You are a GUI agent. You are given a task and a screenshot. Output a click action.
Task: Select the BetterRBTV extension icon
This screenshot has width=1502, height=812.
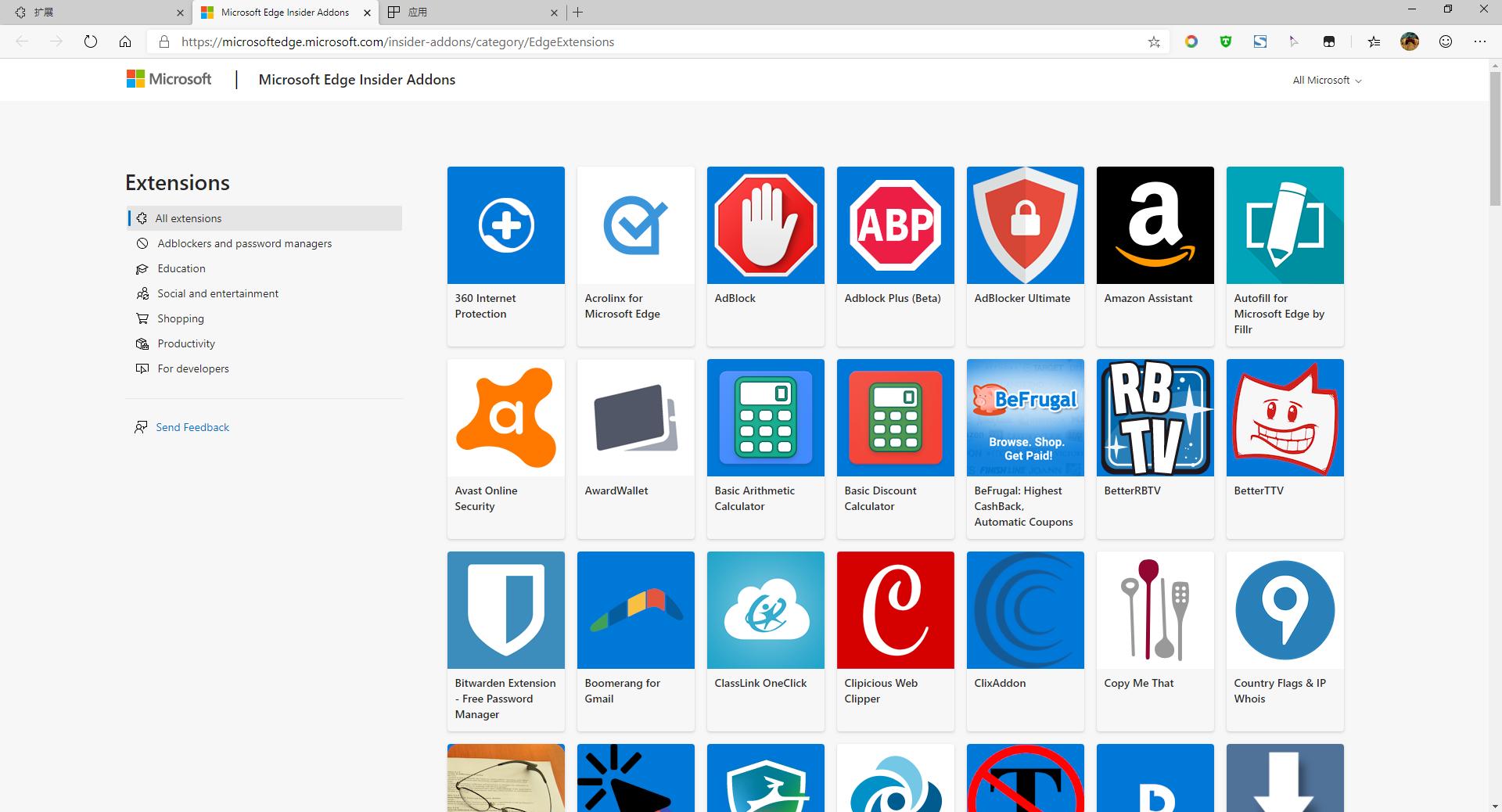(1155, 418)
